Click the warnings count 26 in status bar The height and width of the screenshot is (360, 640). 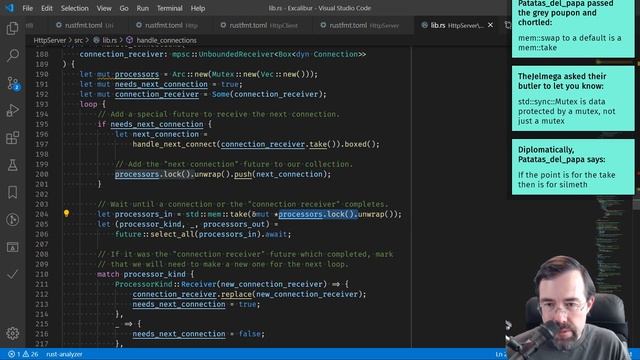pyautogui.click(x=31, y=354)
